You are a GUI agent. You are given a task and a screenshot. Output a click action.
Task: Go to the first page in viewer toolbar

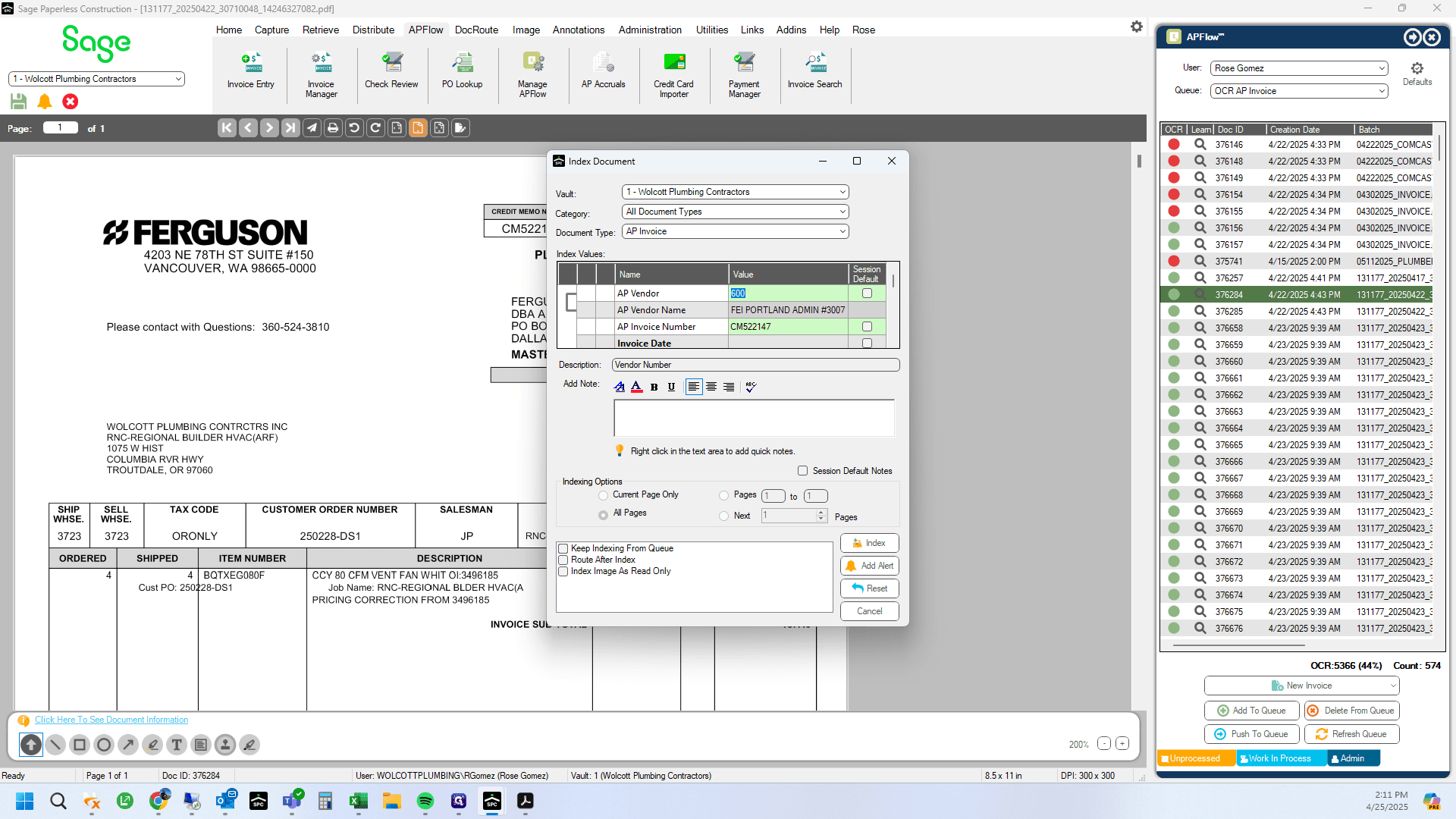pos(227,127)
